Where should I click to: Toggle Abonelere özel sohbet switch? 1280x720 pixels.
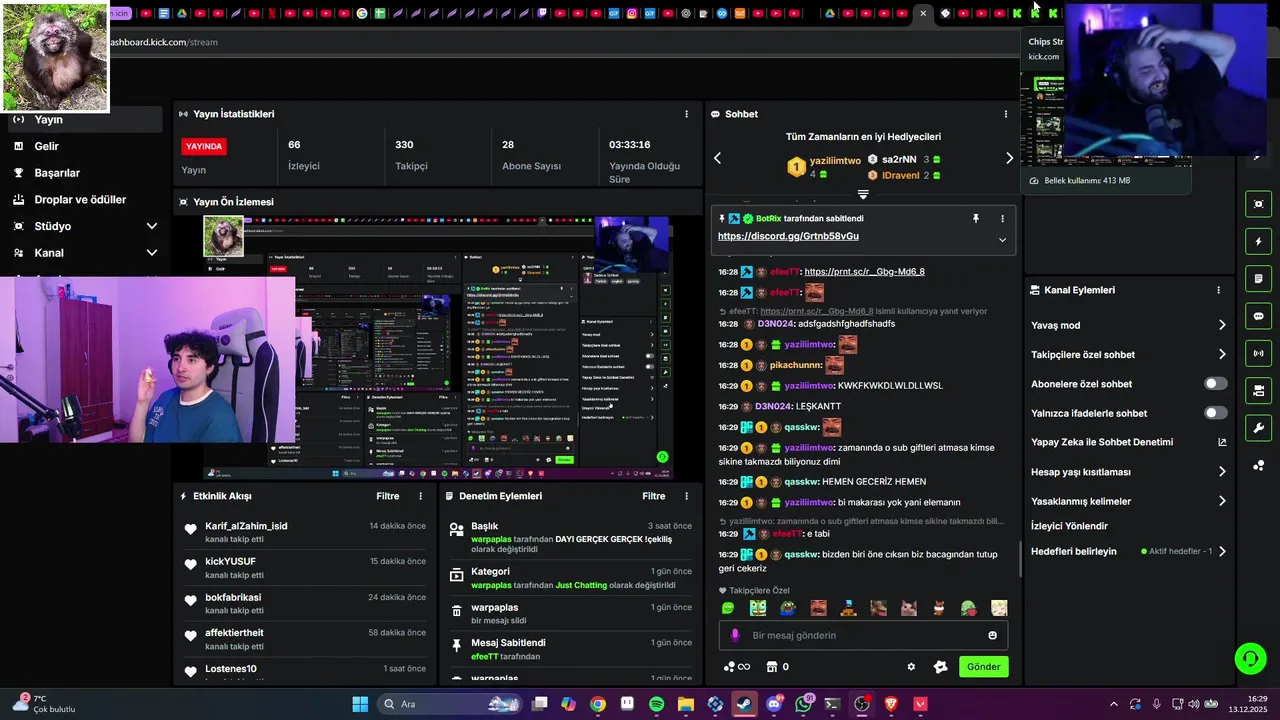pos(1216,384)
